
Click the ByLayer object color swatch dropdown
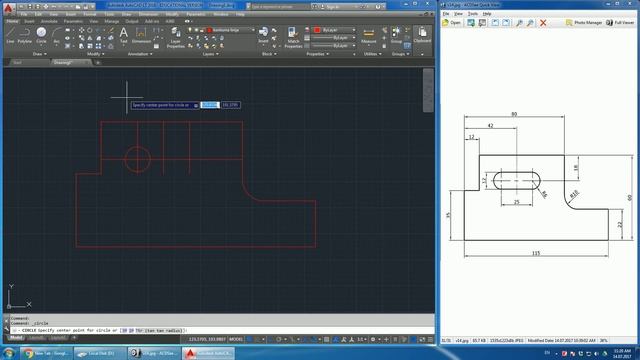pyautogui.click(x=334, y=30)
